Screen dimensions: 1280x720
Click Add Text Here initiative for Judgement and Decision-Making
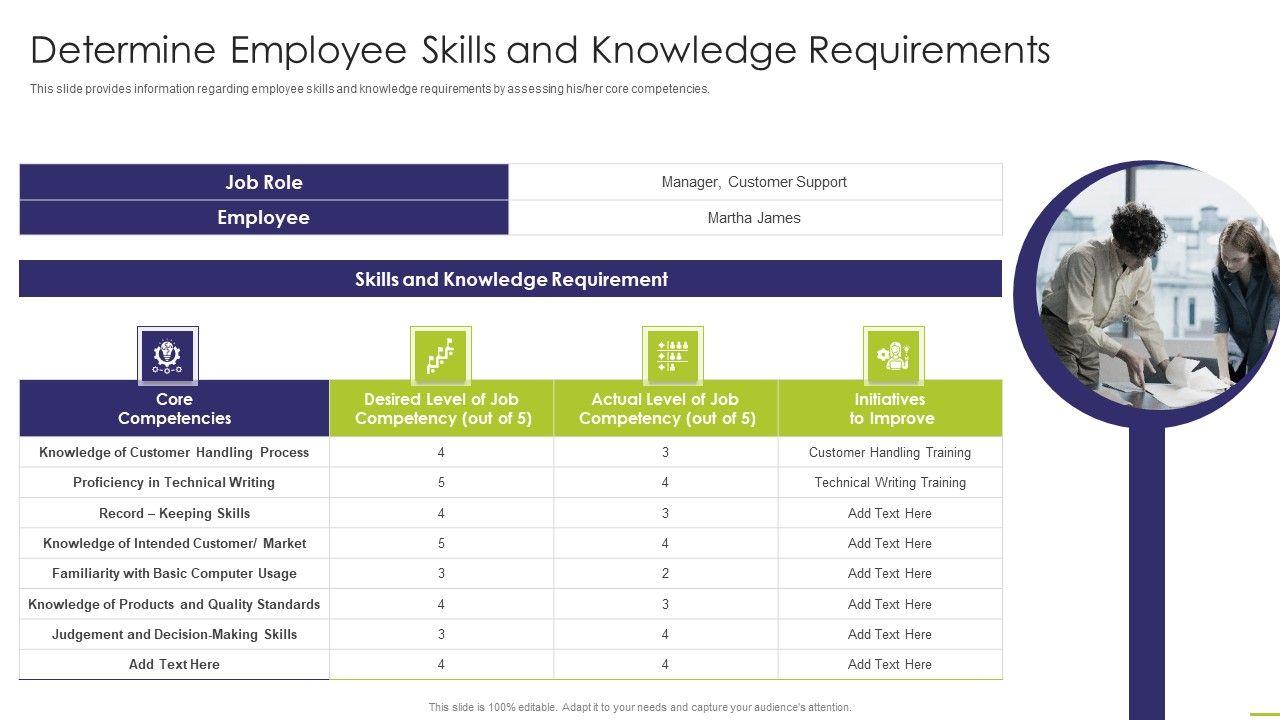[x=890, y=634]
